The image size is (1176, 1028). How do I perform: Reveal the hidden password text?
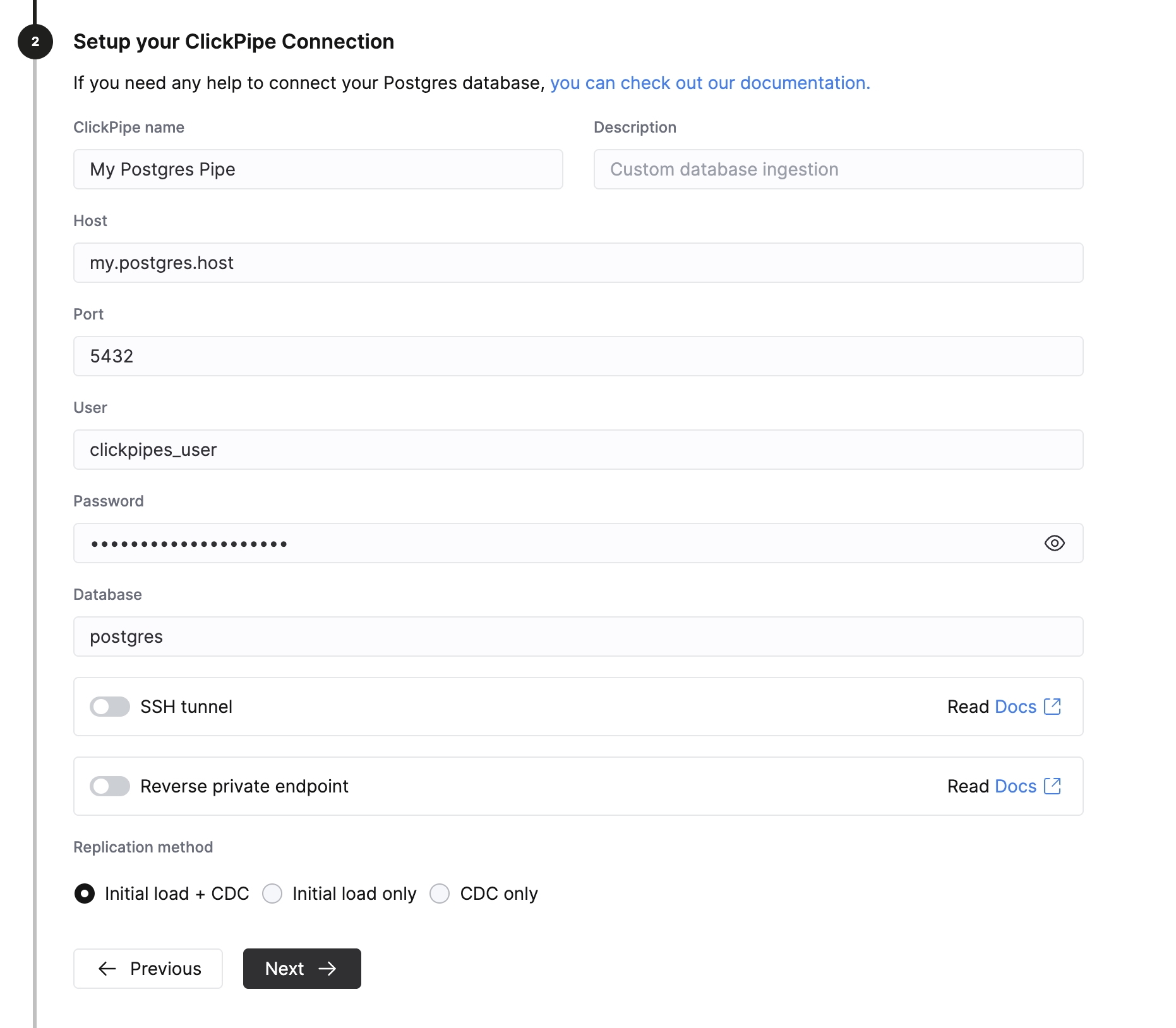[x=1055, y=543]
